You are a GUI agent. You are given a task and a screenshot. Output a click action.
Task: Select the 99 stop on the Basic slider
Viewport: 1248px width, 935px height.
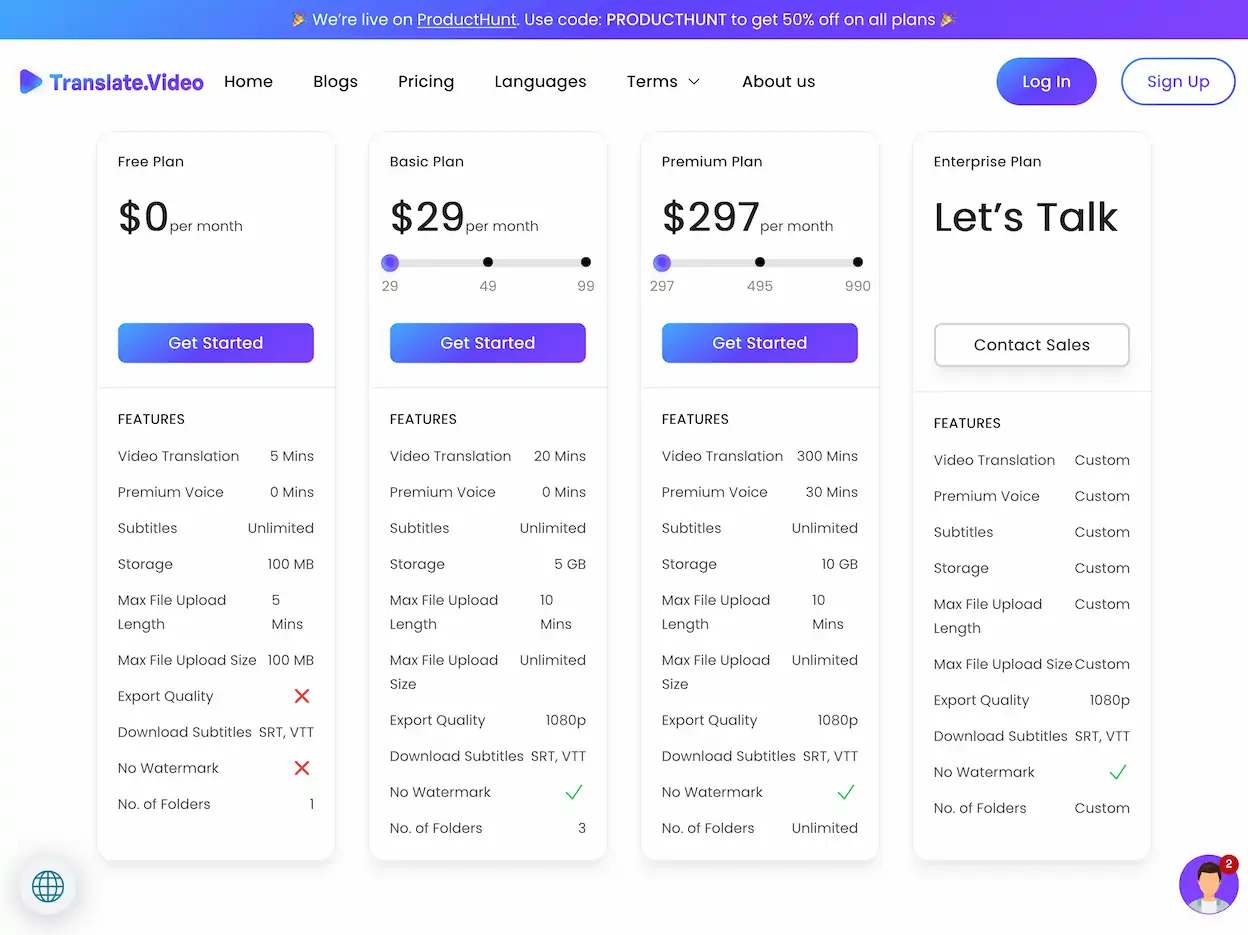(x=585, y=261)
